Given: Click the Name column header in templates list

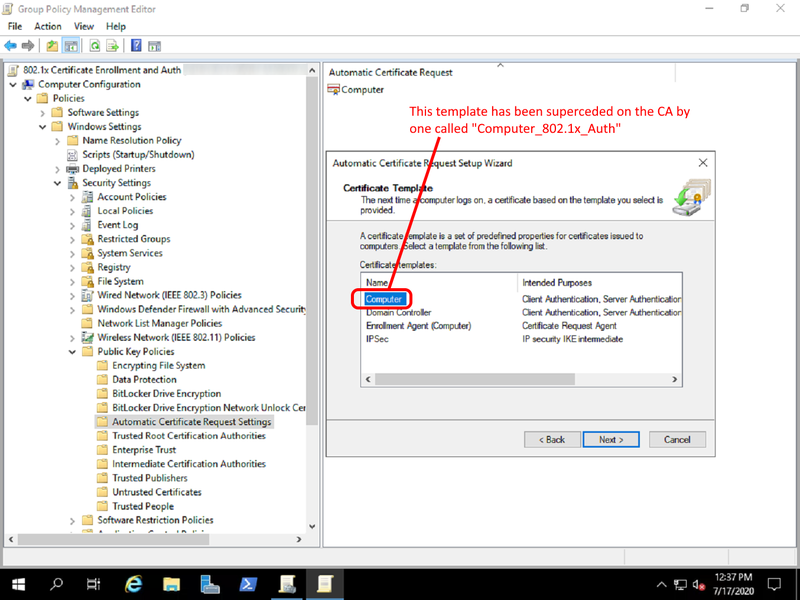Looking at the screenshot, I should tap(439, 283).
